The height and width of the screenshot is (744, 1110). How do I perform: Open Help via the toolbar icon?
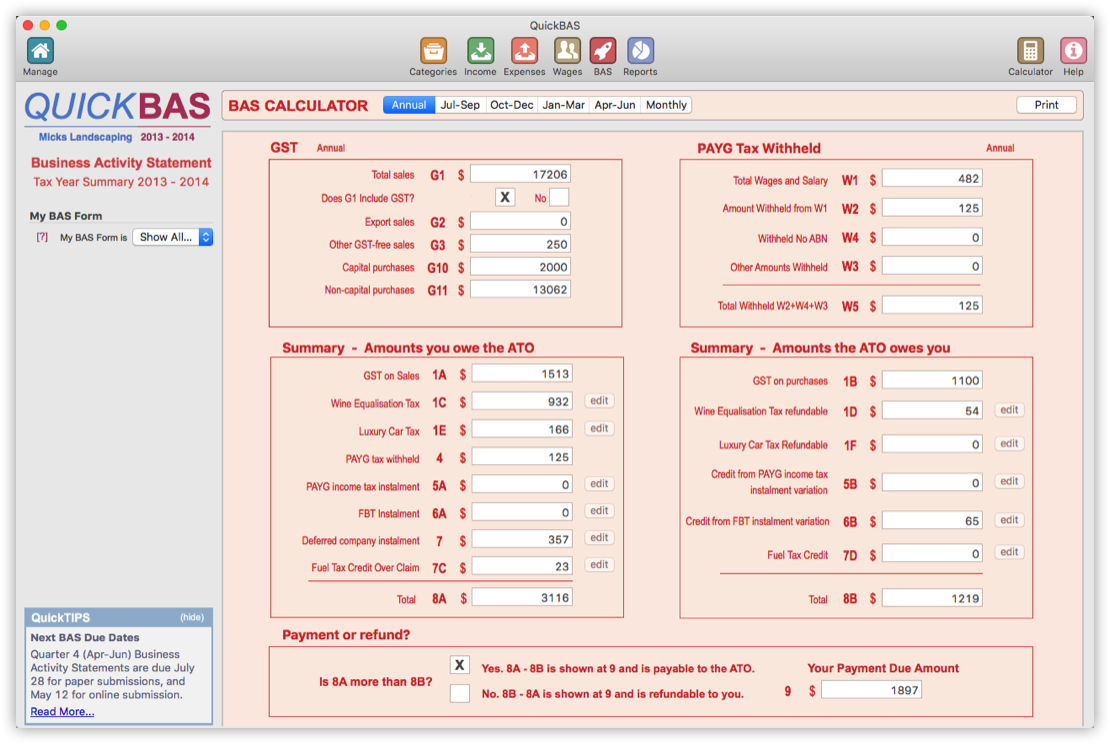1072,49
